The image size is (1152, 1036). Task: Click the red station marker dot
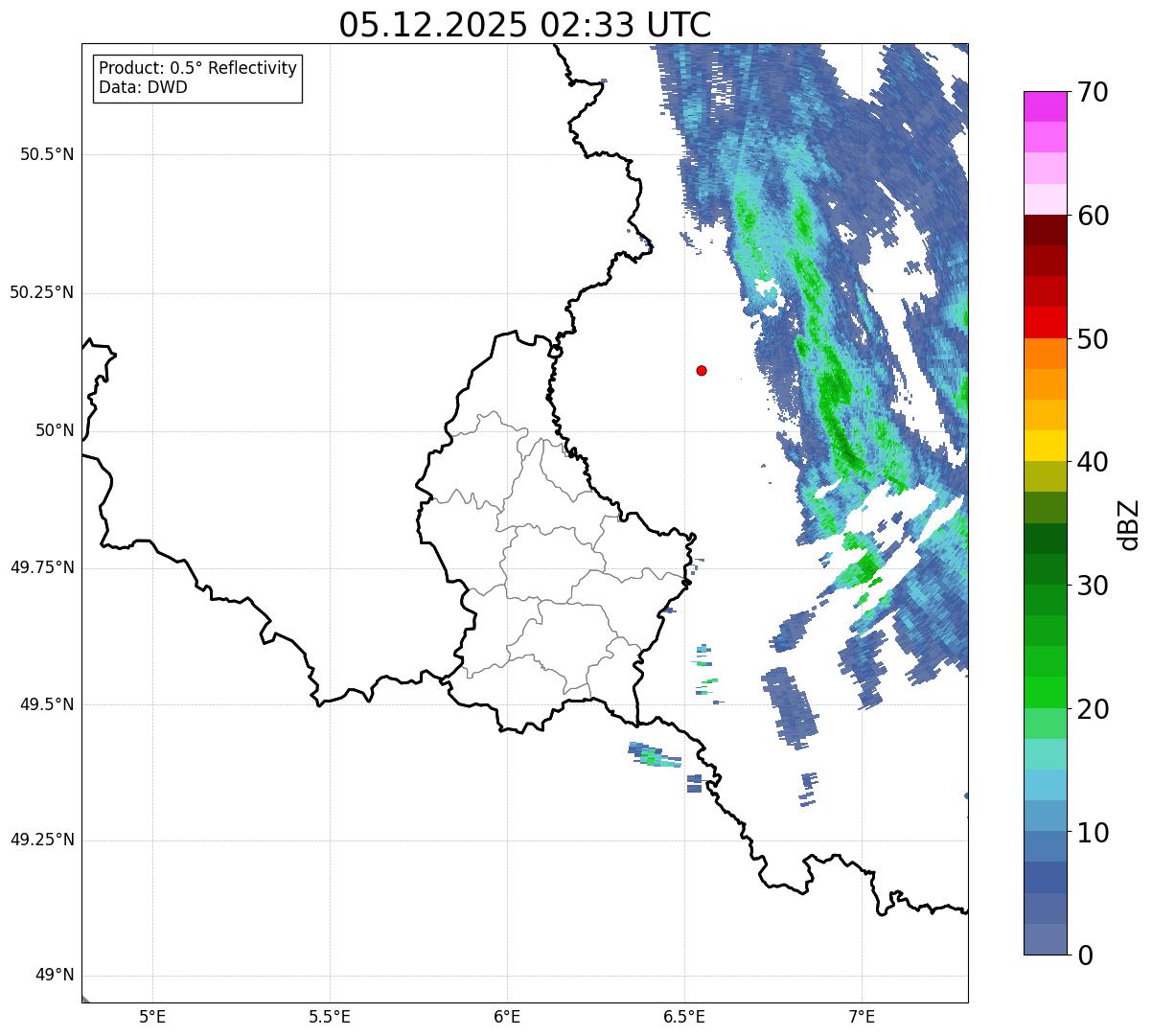[702, 370]
